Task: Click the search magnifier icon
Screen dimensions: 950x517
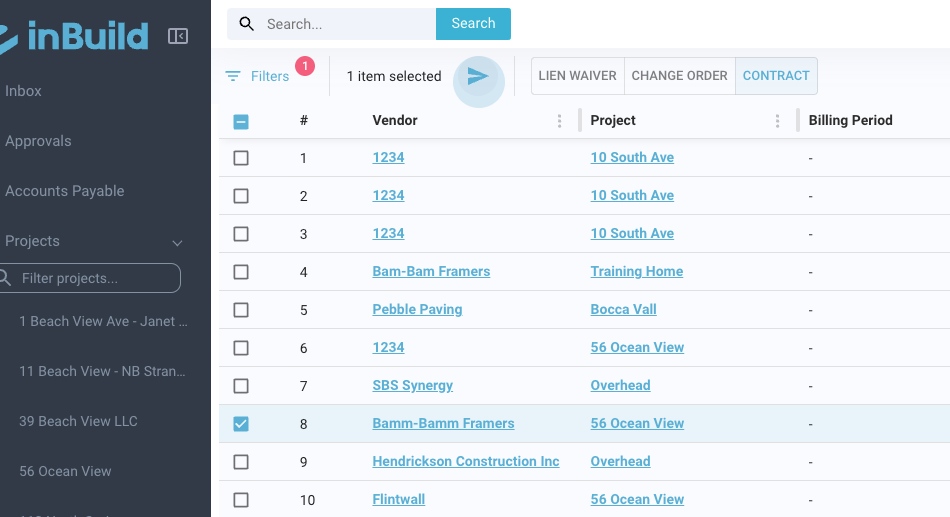Action: tap(247, 24)
